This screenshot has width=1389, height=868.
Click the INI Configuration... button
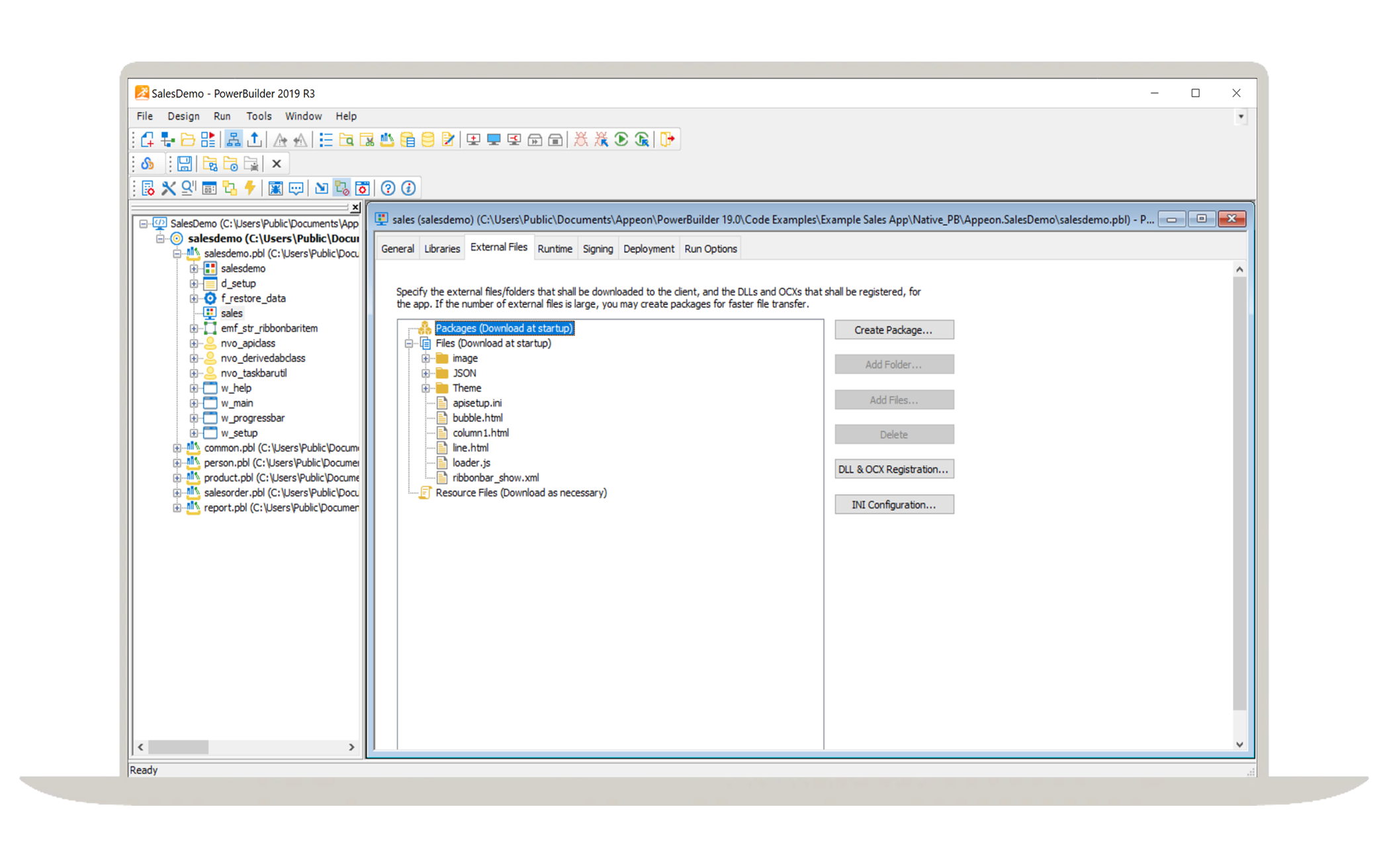tap(894, 504)
